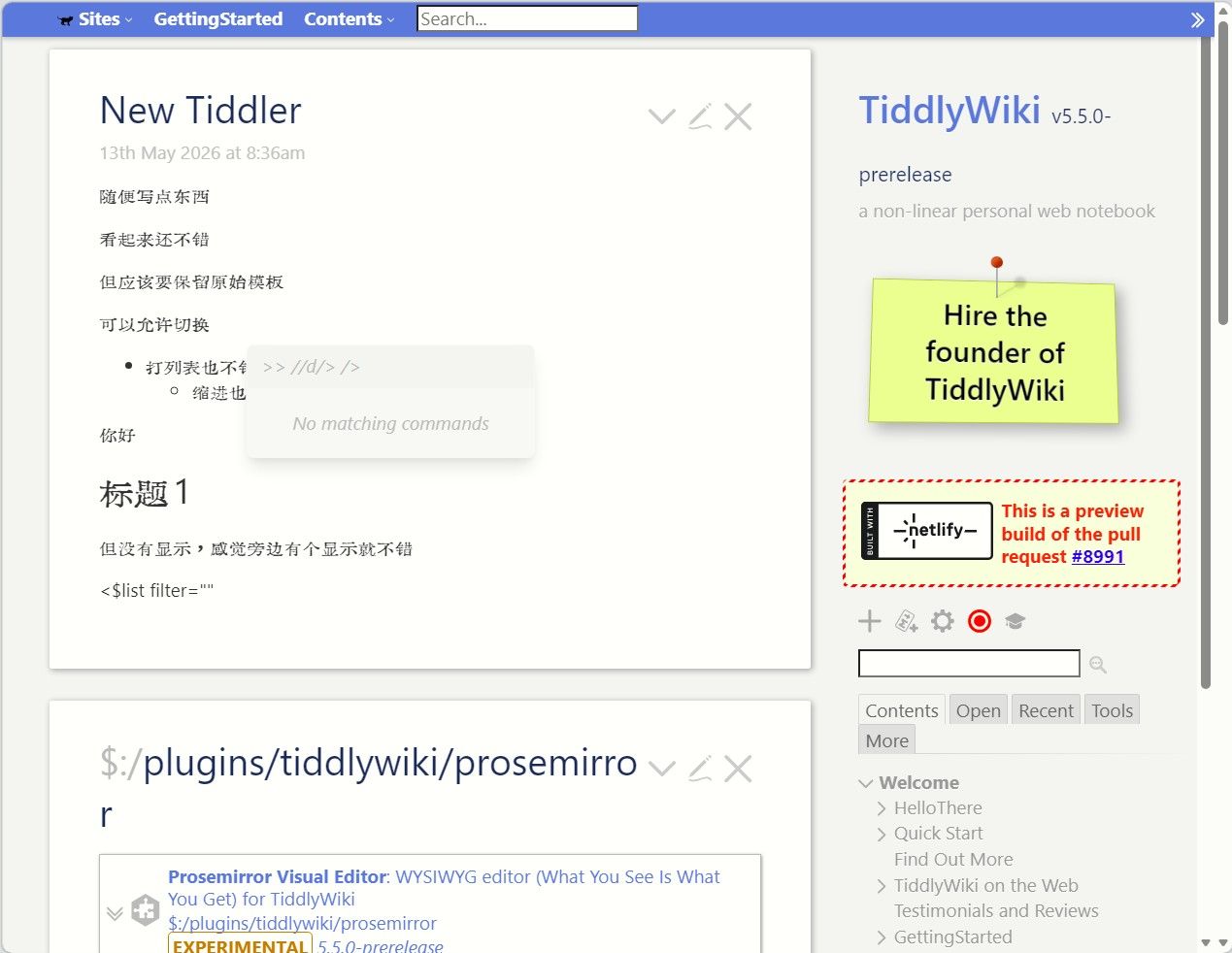This screenshot has width=1232, height=953.
Task: Open the graduation cap tour icon
Action: (x=1016, y=621)
